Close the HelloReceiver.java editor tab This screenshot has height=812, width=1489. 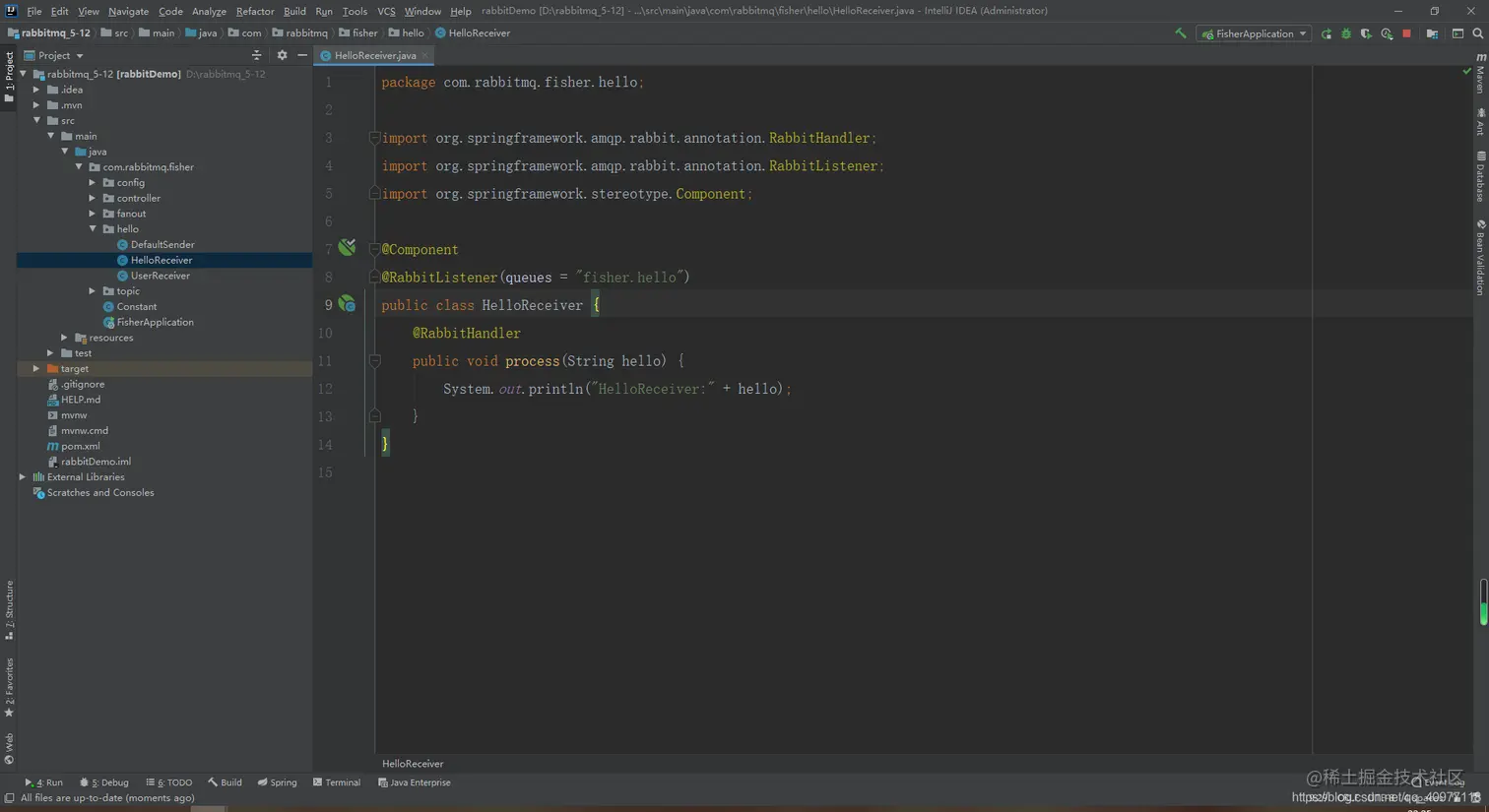[x=424, y=56]
